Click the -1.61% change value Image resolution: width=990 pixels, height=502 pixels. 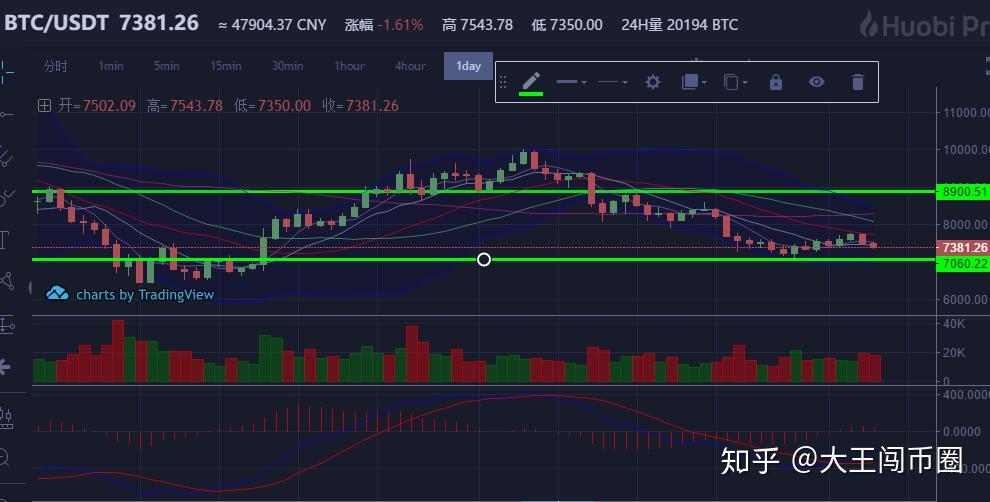(401, 25)
